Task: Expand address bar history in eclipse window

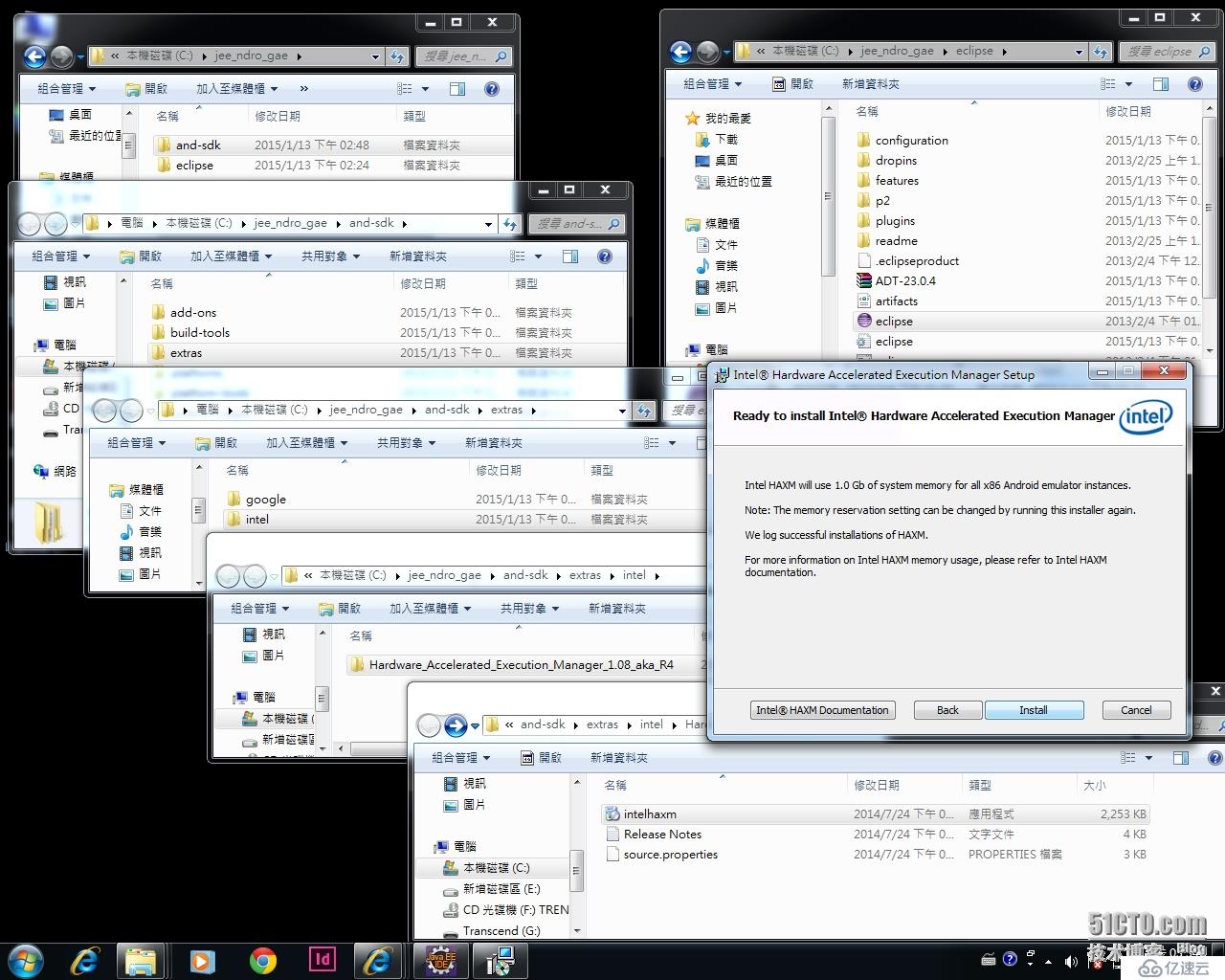Action: [x=1080, y=52]
